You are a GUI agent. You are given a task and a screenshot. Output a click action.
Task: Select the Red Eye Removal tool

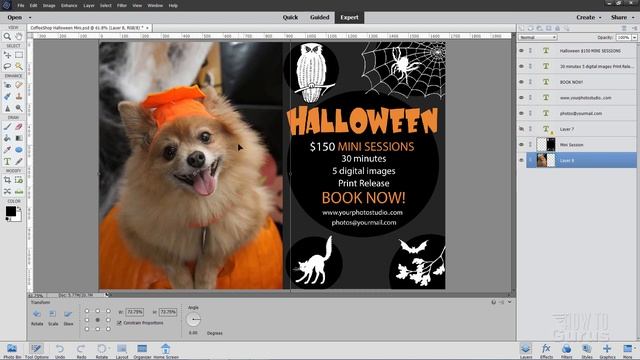(x=7, y=85)
